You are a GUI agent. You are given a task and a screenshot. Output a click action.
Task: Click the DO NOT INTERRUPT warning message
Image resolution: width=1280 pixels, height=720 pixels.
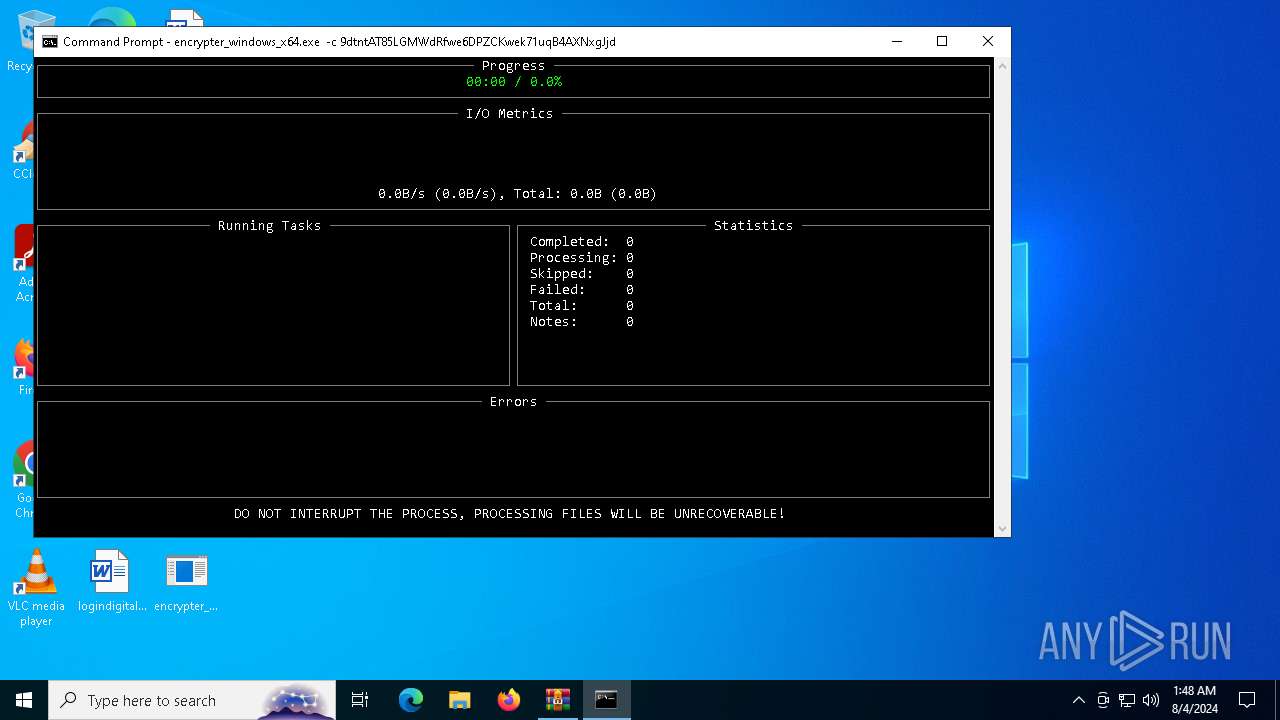coord(510,514)
